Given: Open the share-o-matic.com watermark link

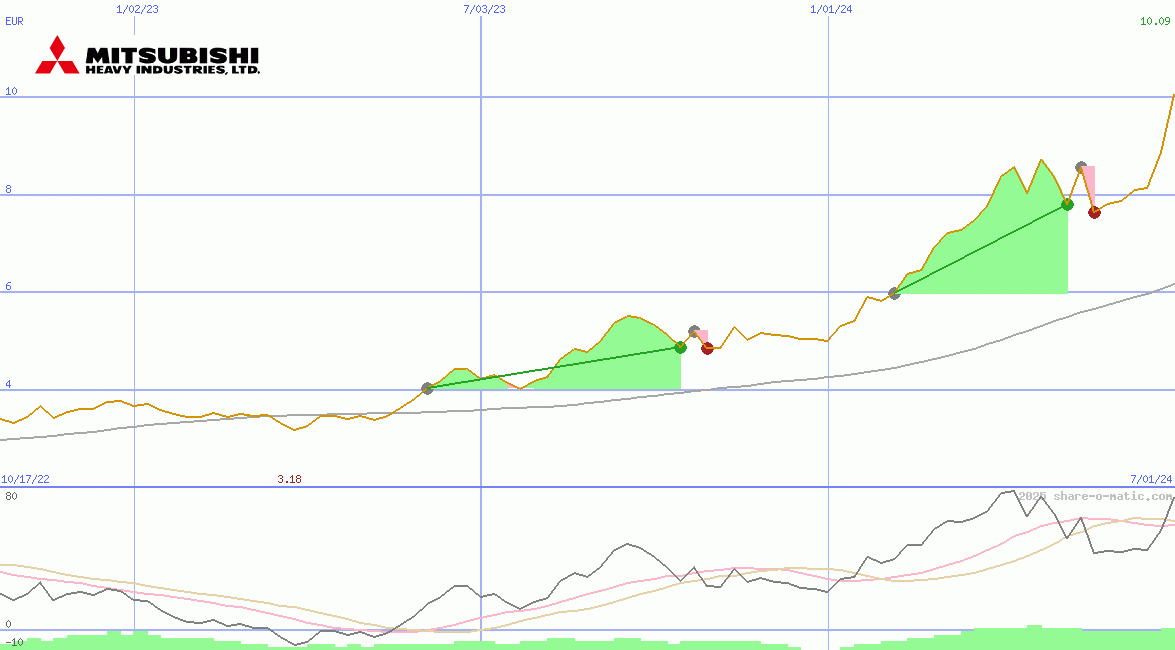Looking at the screenshot, I should (x=1095, y=496).
